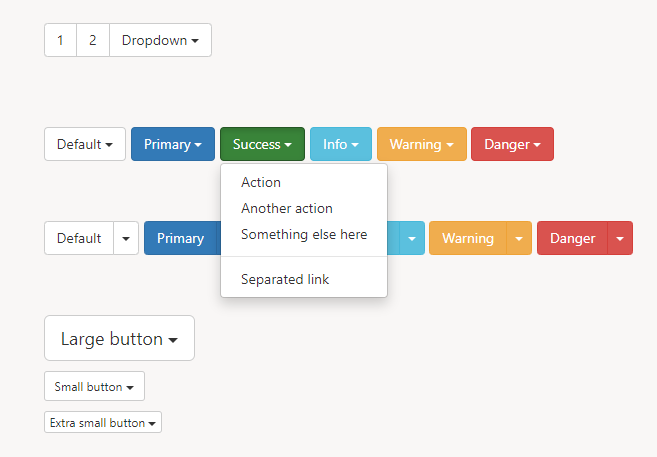657x457 pixels.
Task: Expand the blue Primary dropdown button
Action: click(x=173, y=144)
